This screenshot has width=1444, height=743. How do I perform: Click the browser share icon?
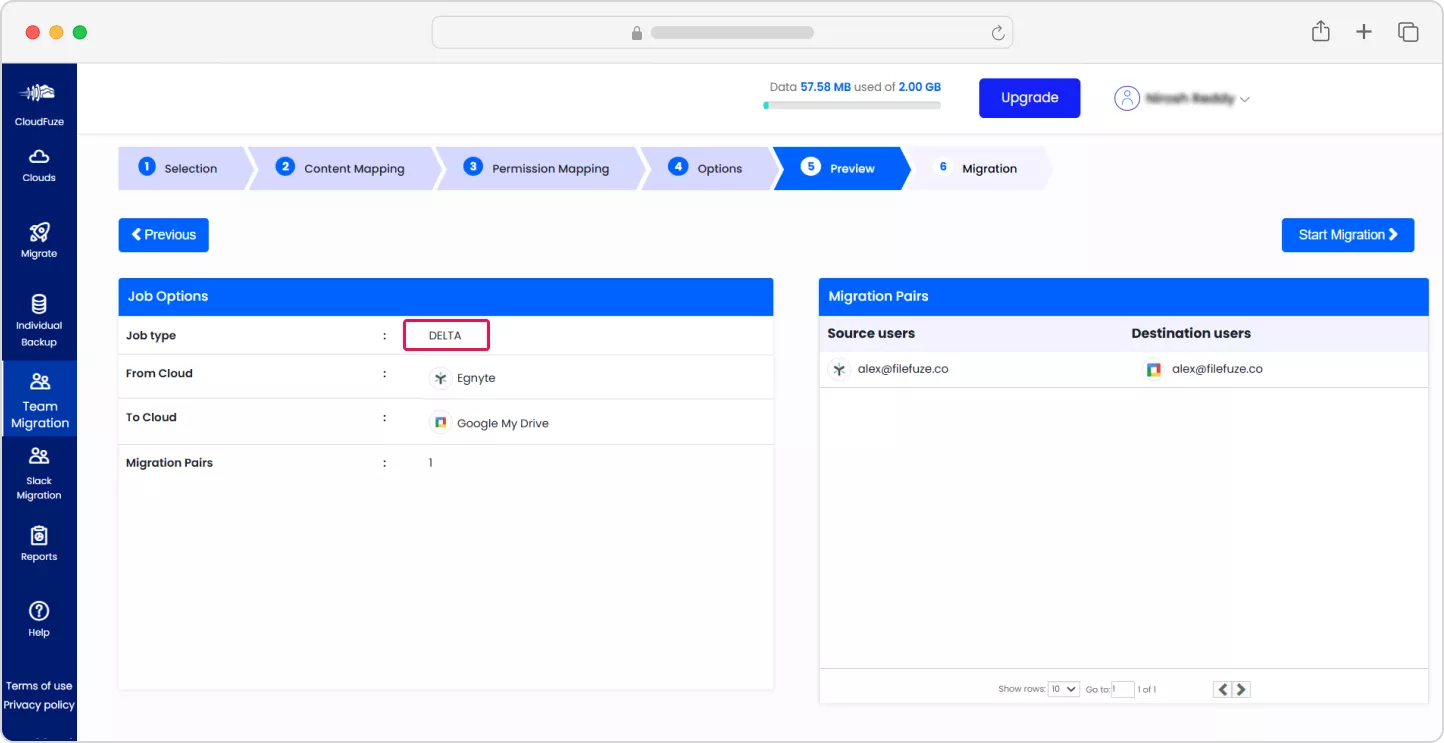tap(1321, 31)
